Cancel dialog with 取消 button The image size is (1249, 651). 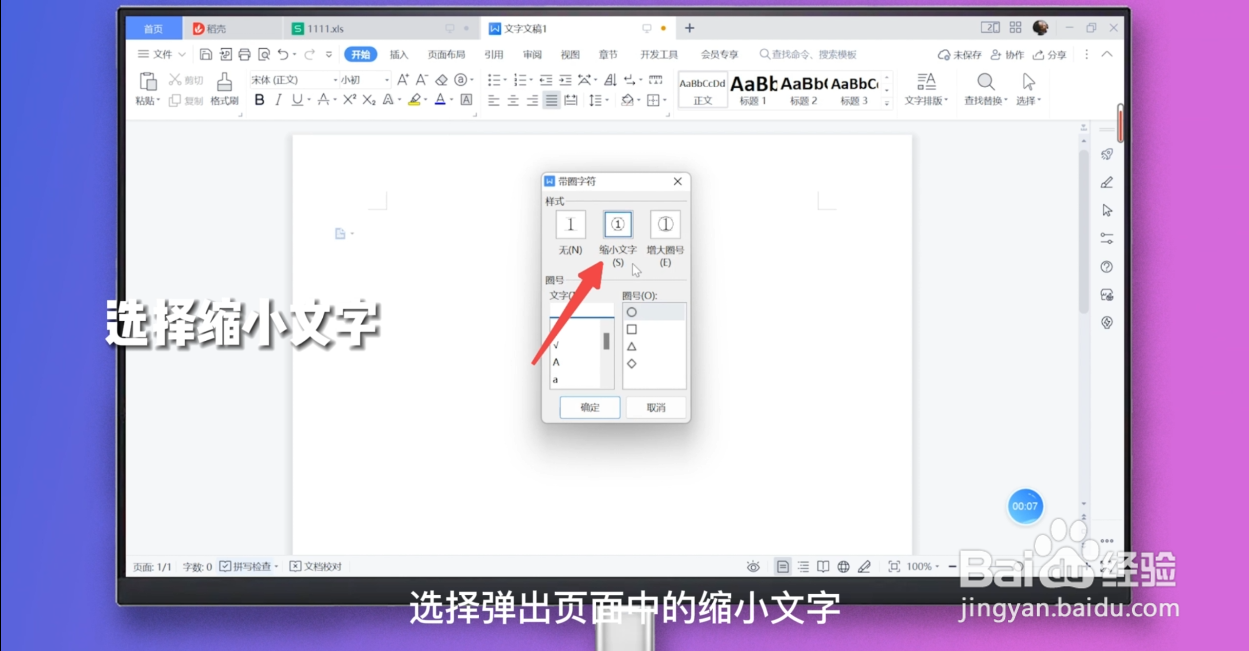[656, 407]
